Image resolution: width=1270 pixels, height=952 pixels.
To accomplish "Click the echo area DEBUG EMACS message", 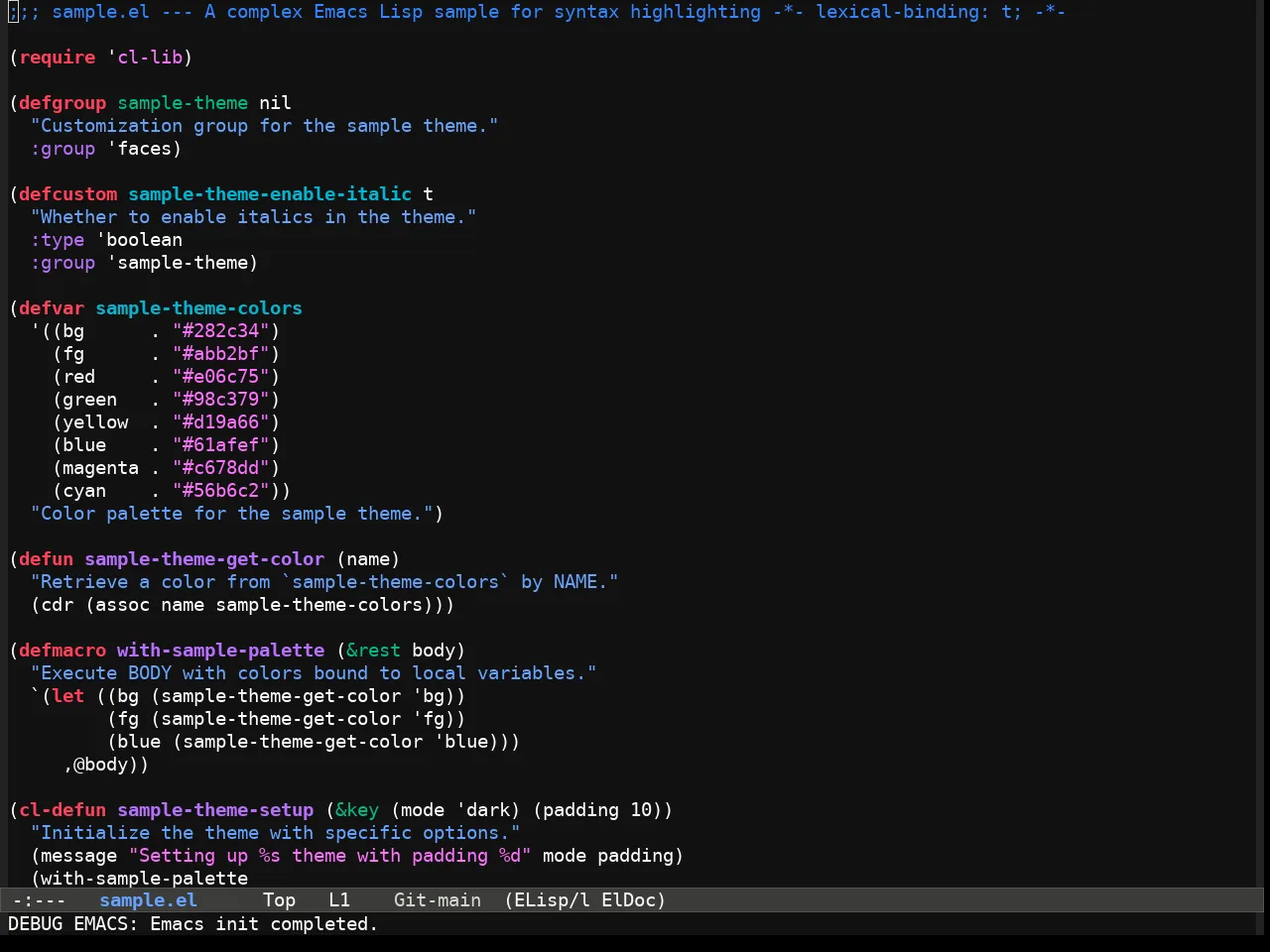I will pos(193,924).
